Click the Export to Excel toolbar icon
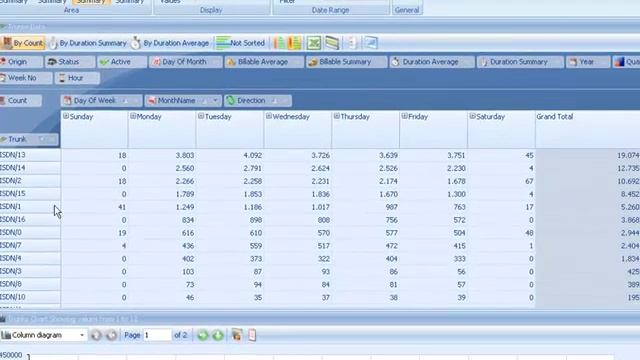This screenshot has height=360, width=640. (x=313, y=43)
